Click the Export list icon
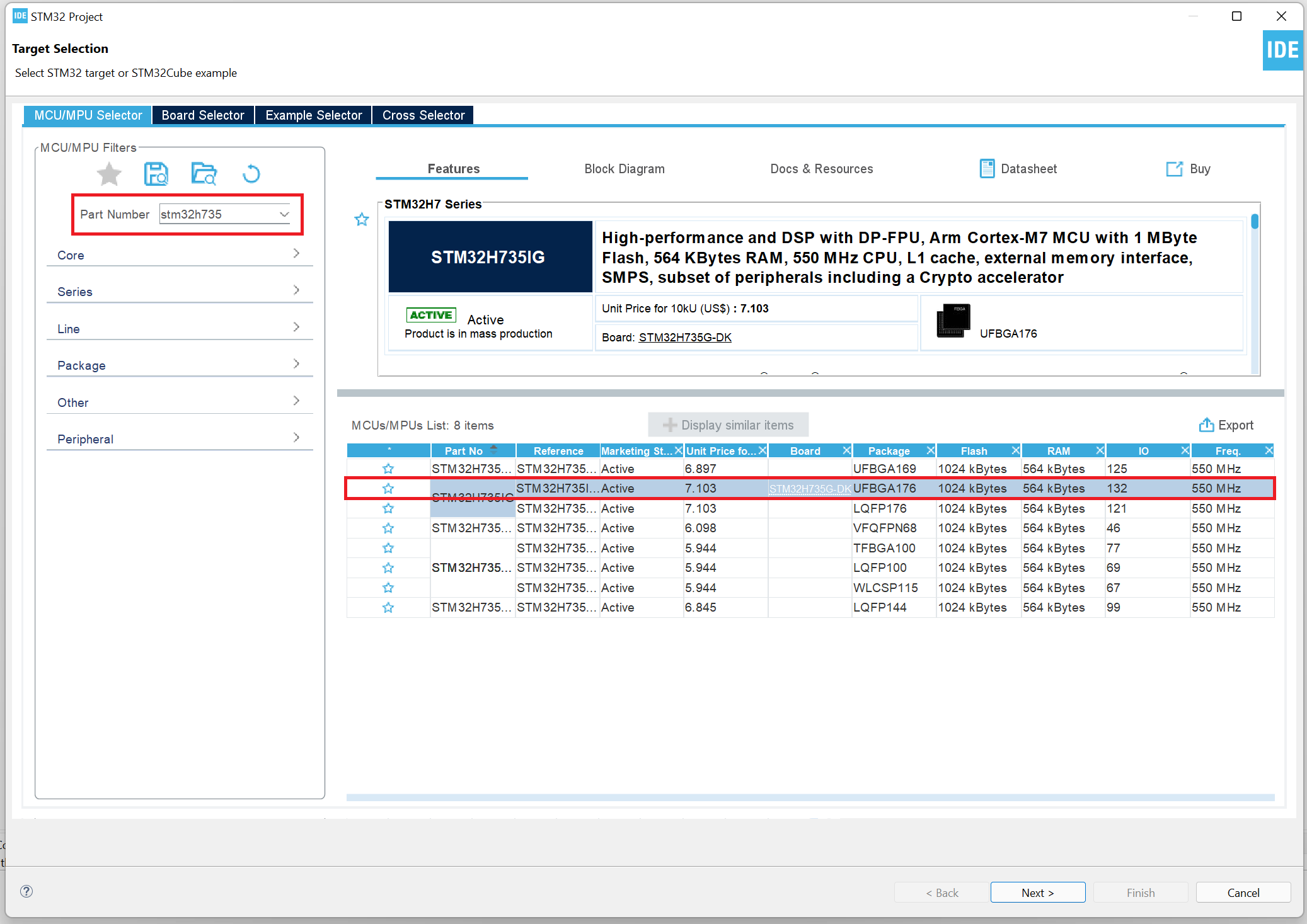Image resolution: width=1307 pixels, height=924 pixels. pyautogui.click(x=1206, y=425)
